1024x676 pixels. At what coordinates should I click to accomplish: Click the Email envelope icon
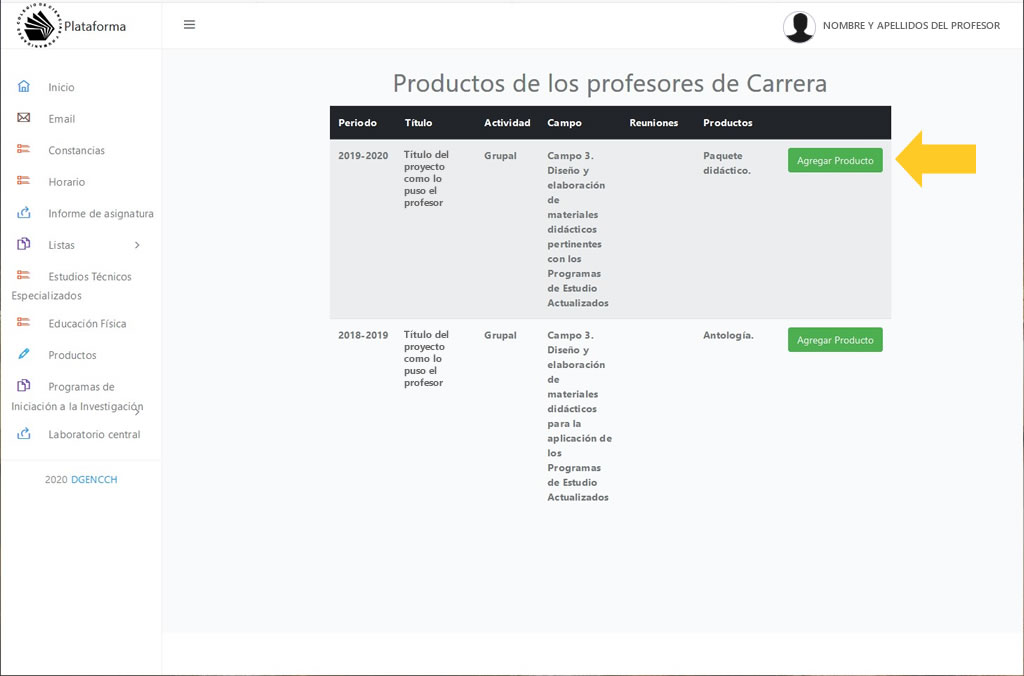(x=24, y=118)
